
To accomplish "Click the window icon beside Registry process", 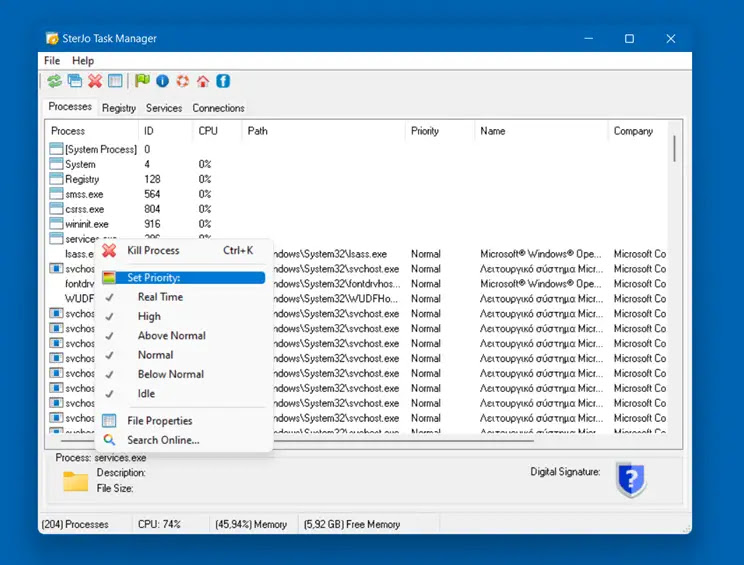I will (x=56, y=179).
